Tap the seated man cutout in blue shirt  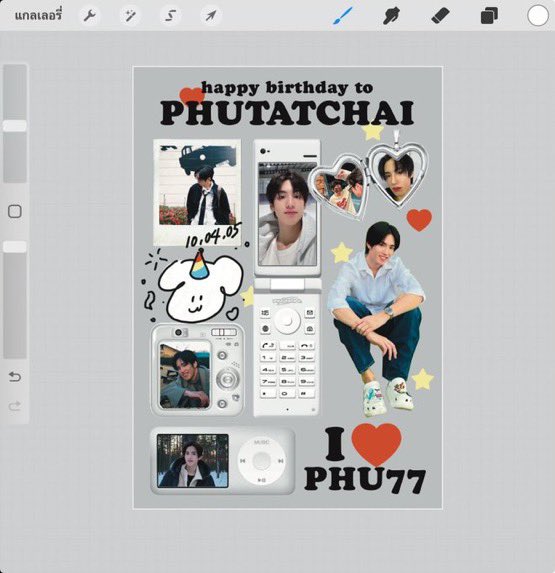pos(376,319)
